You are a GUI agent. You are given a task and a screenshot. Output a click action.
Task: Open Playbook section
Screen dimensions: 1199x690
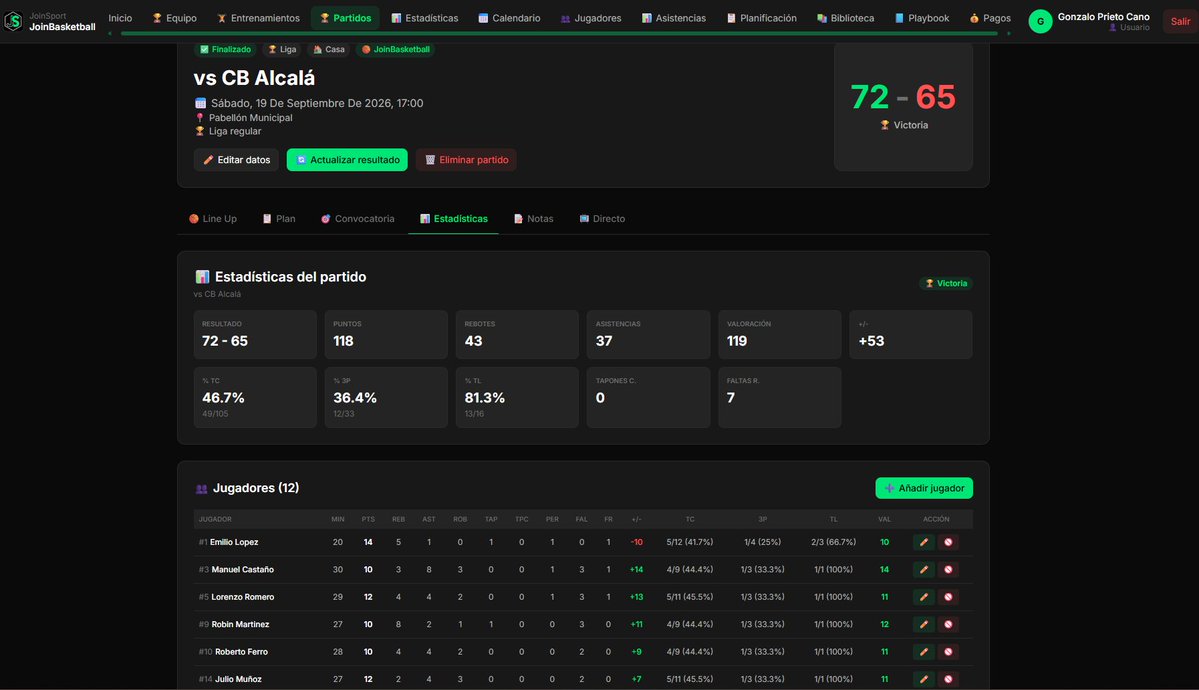point(922,18)
